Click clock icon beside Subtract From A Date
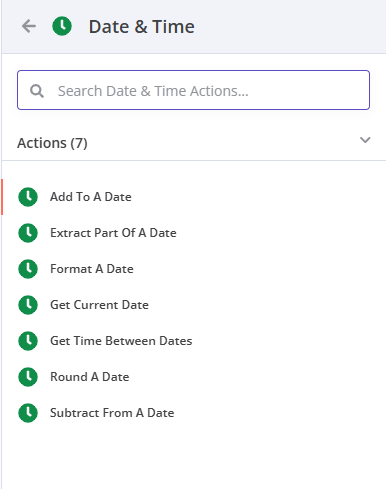 (28, 413)
